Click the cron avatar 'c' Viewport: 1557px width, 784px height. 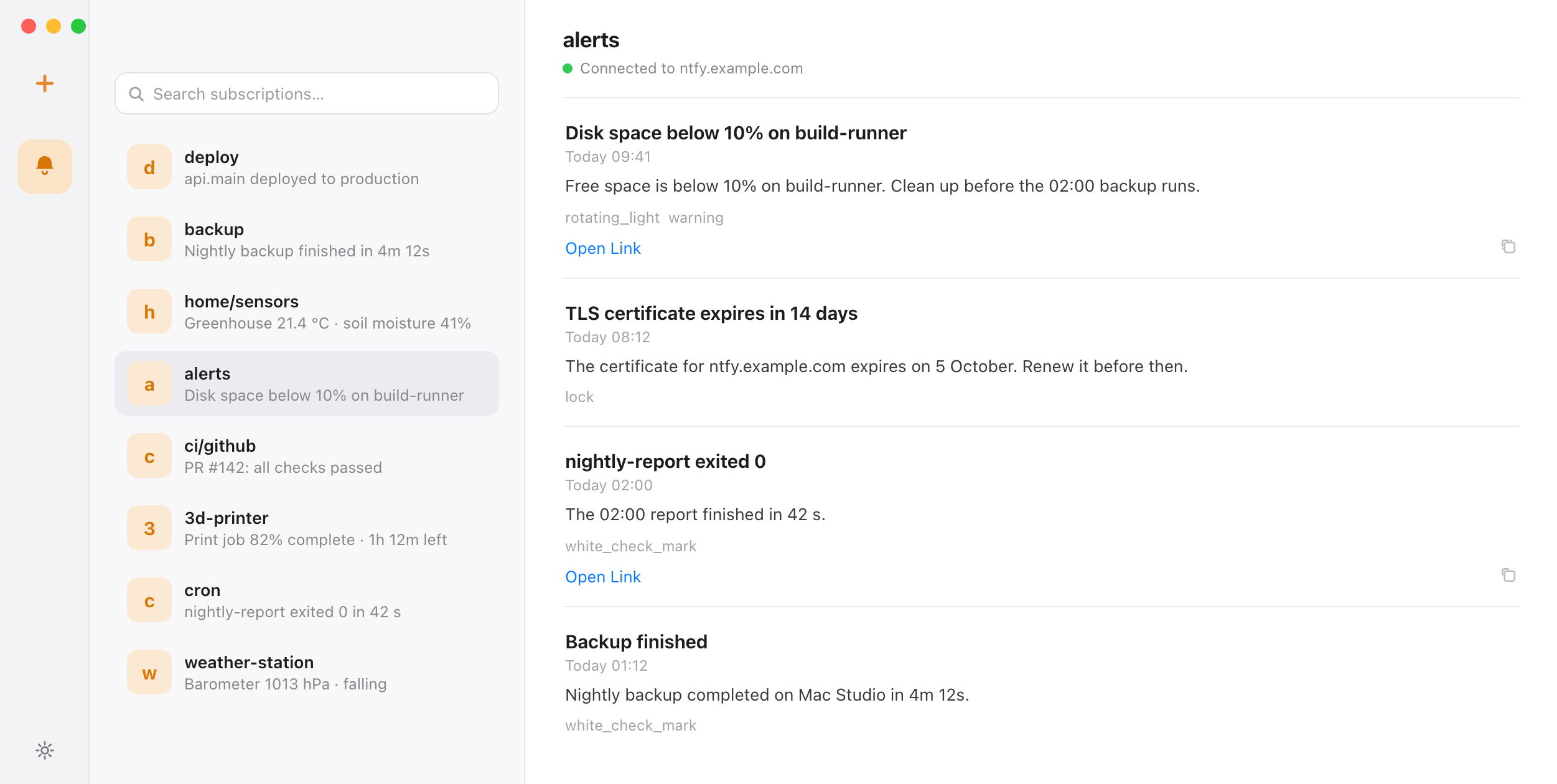click(x=149, y=600)
